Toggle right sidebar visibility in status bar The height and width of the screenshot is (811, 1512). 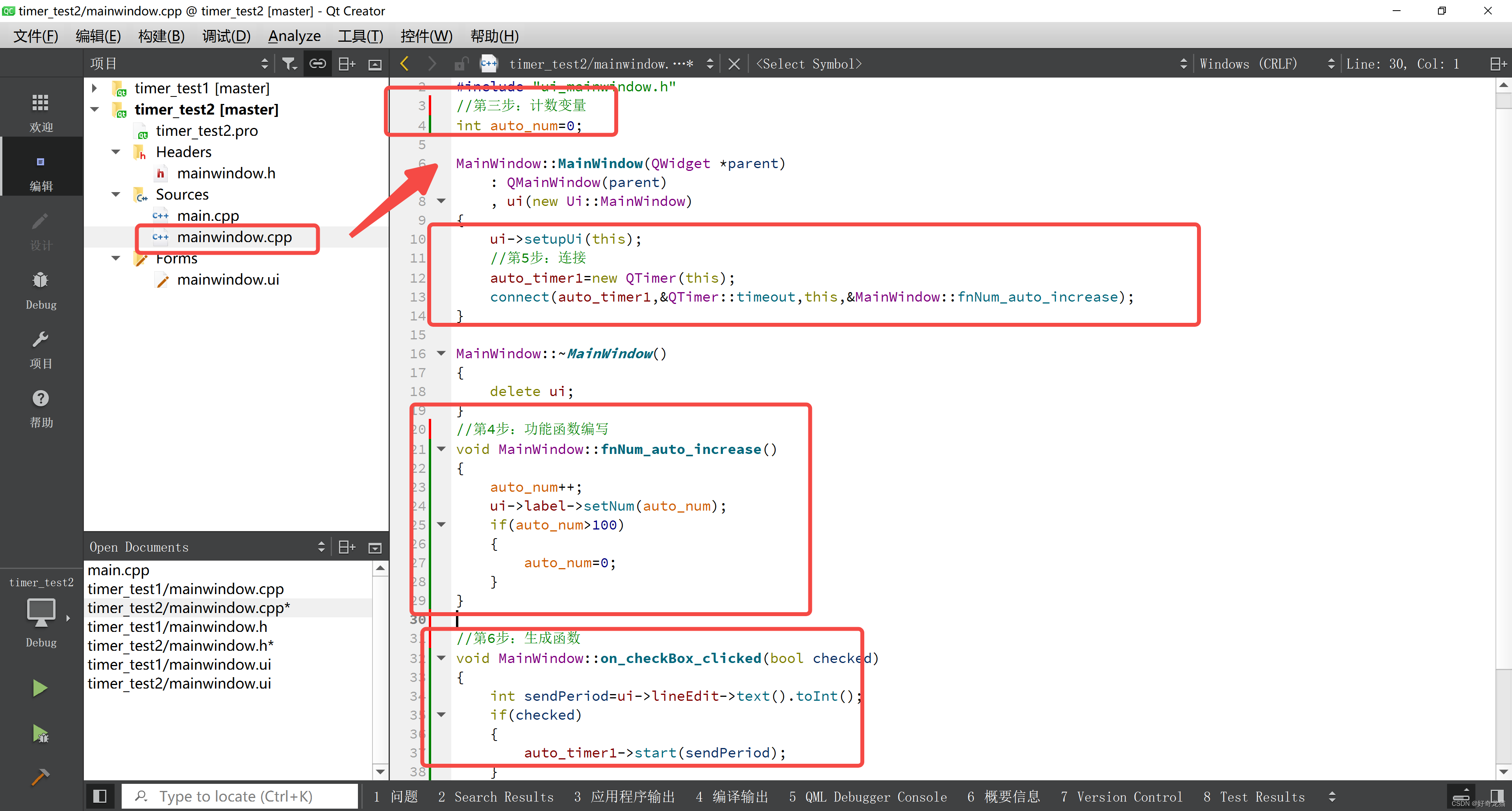[1496, 796]
